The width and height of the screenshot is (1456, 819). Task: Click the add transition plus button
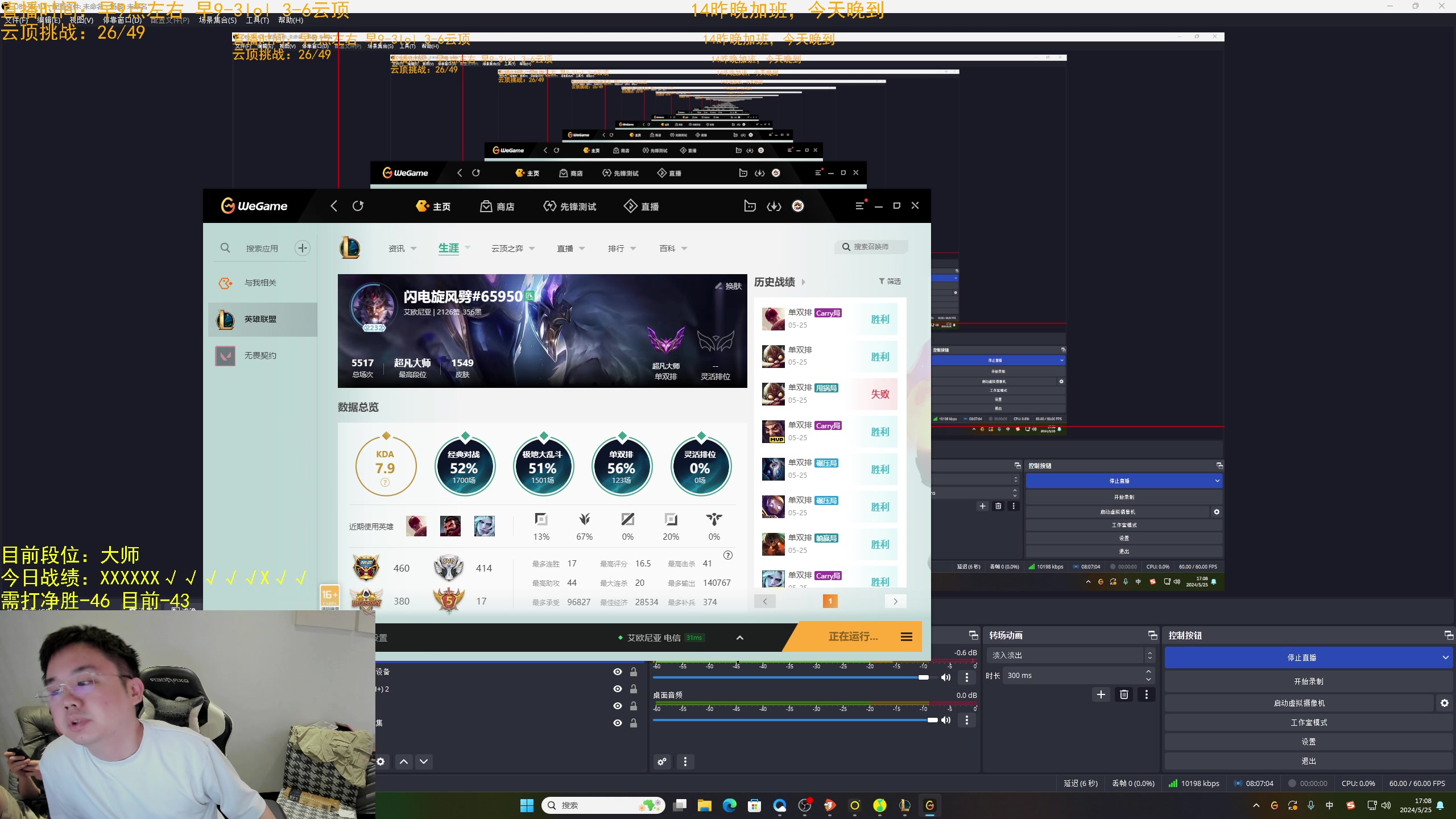click(1101, 694)
